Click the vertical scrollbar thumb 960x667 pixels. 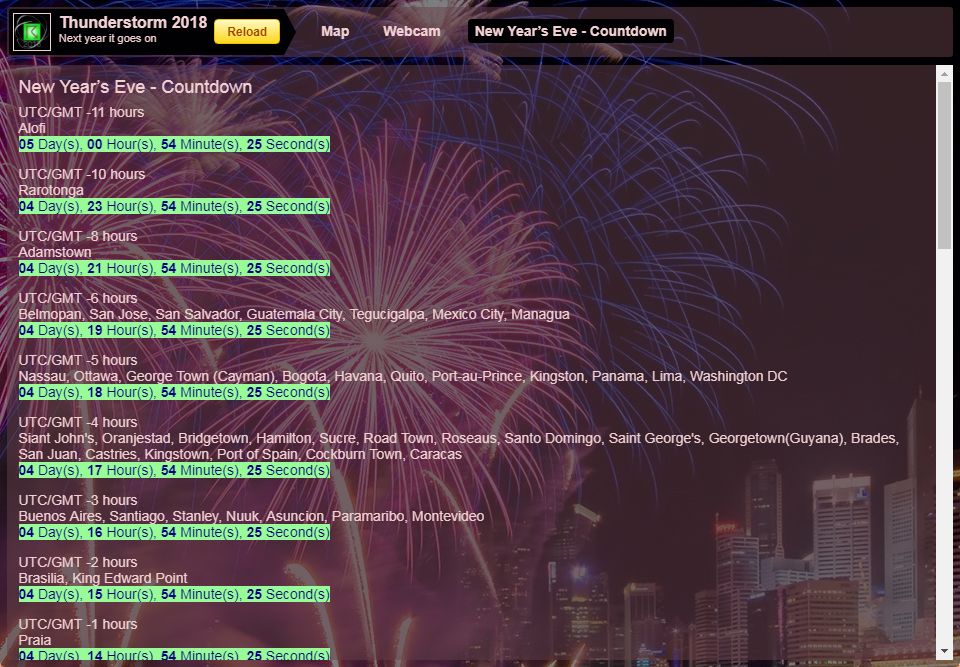944,165
